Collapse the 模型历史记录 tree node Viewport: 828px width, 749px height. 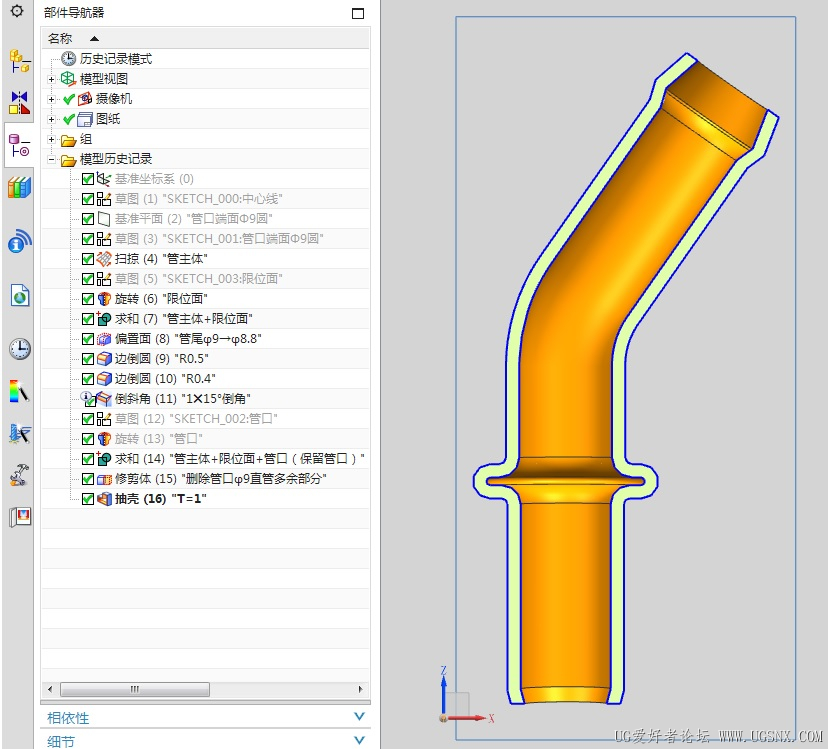click(x=51, y=160)
